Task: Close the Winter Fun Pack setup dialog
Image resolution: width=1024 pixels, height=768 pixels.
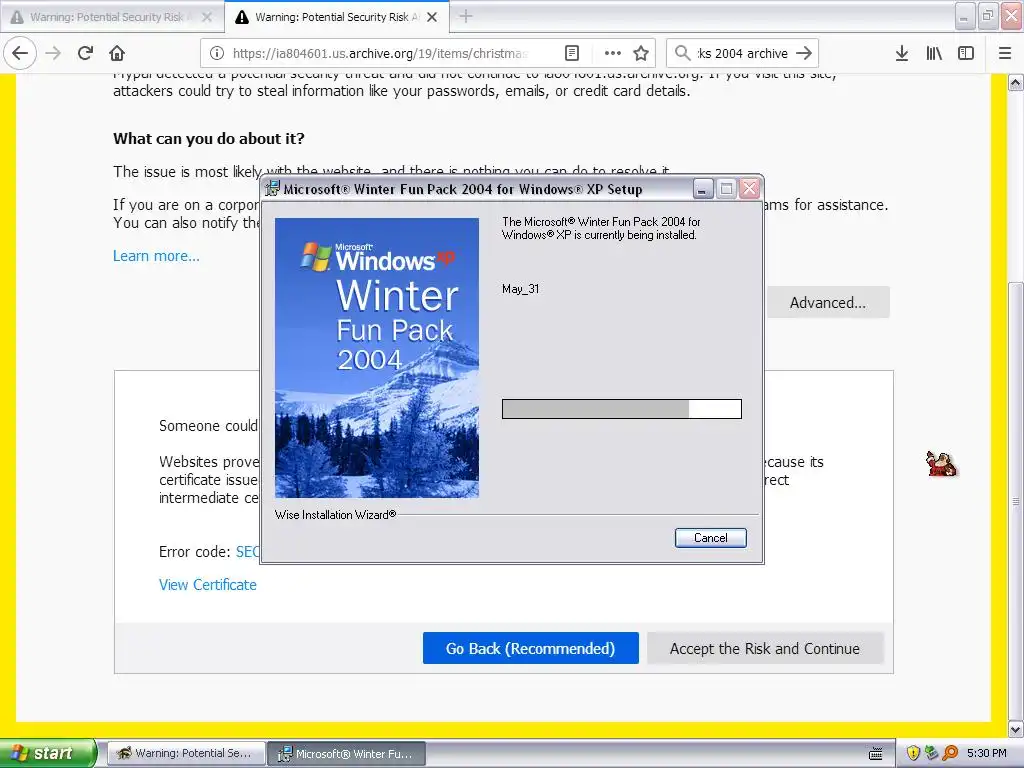Action: pyautogui.click(x=750, y=189)
